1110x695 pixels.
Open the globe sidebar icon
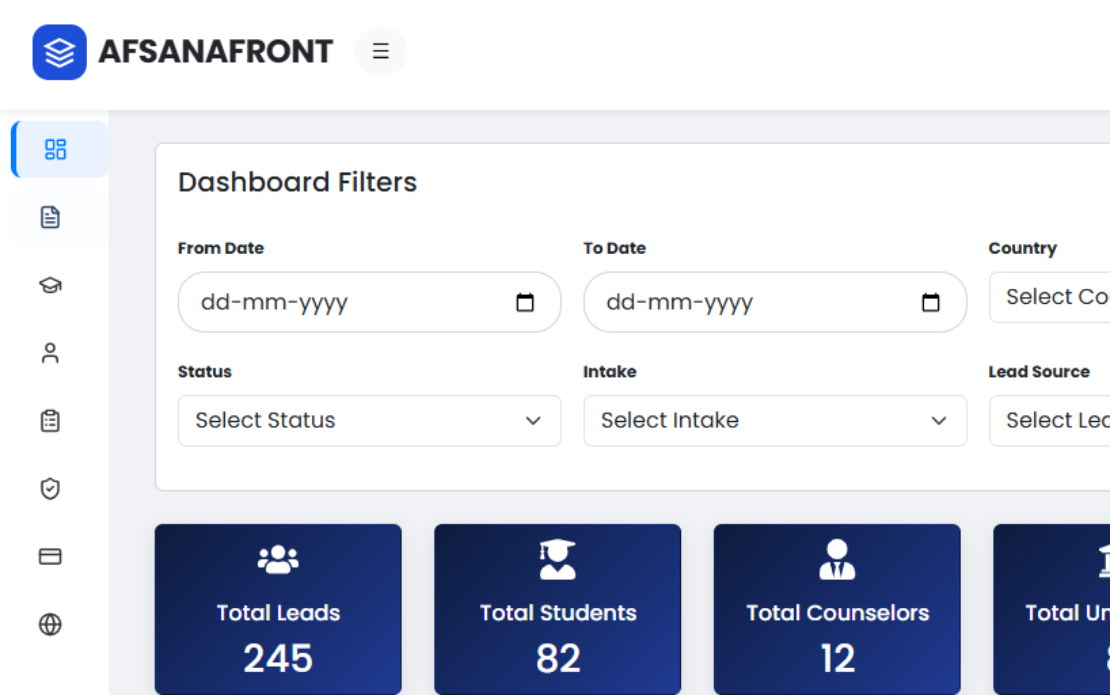tap(50, 624)
